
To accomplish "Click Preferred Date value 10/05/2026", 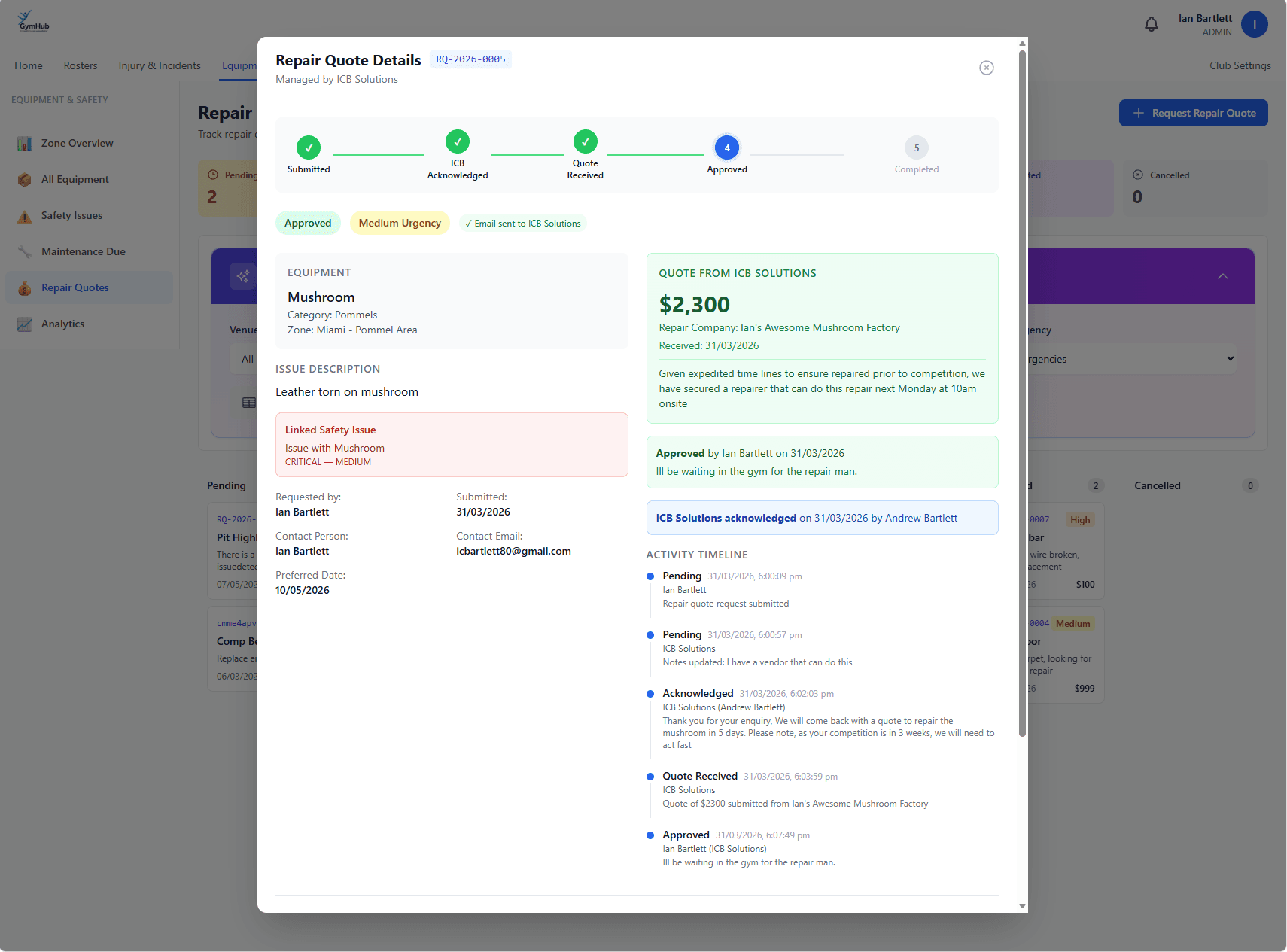I will [303, 590].
